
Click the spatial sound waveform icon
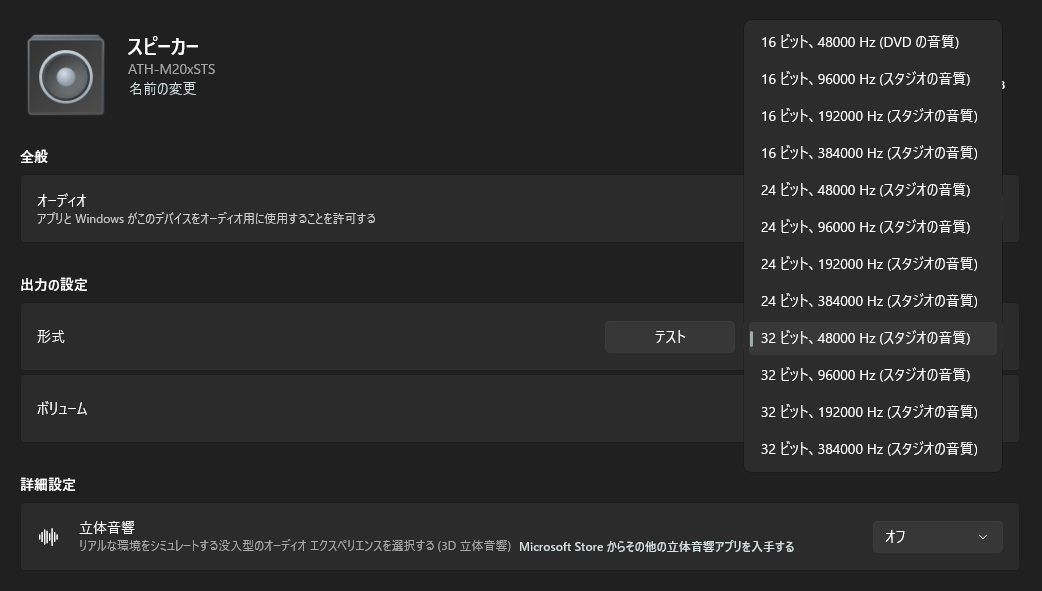[49, 536]
